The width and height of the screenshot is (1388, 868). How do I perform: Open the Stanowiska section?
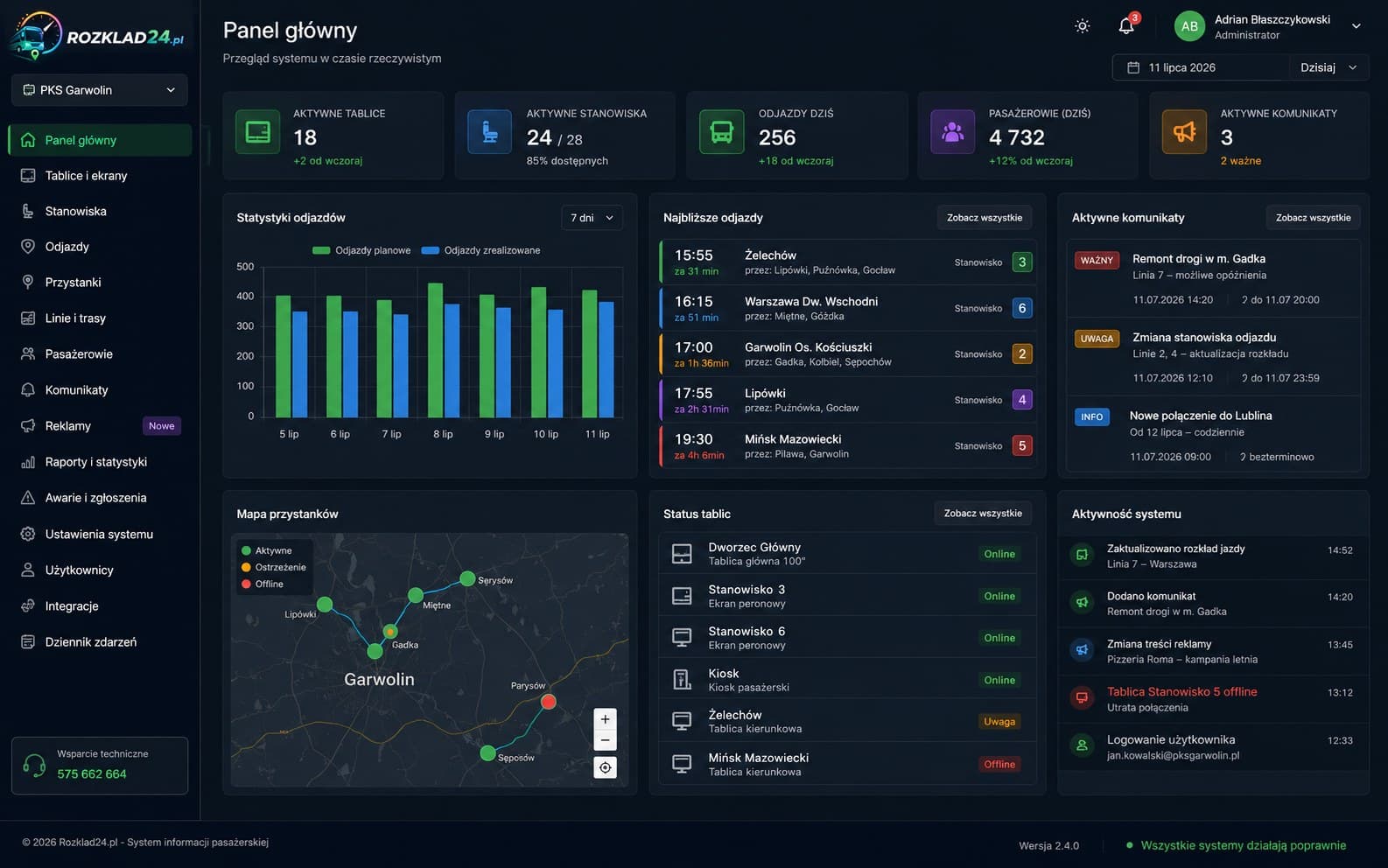100,212
